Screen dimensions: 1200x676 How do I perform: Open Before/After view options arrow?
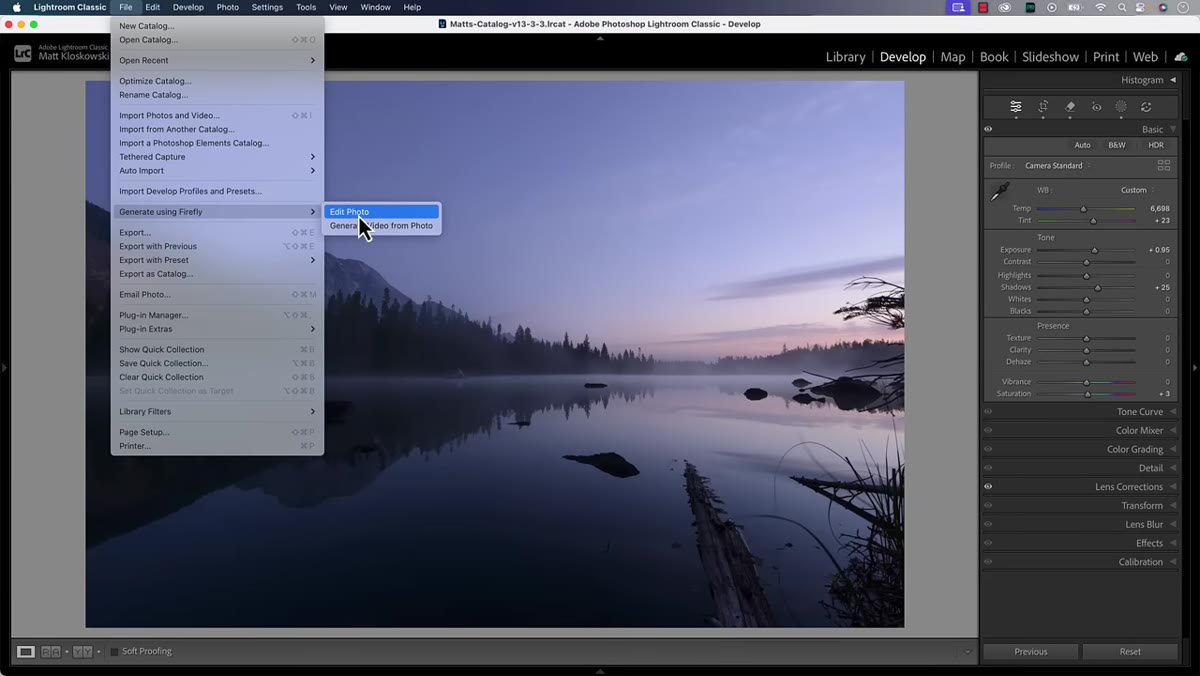tap(98, 652)
